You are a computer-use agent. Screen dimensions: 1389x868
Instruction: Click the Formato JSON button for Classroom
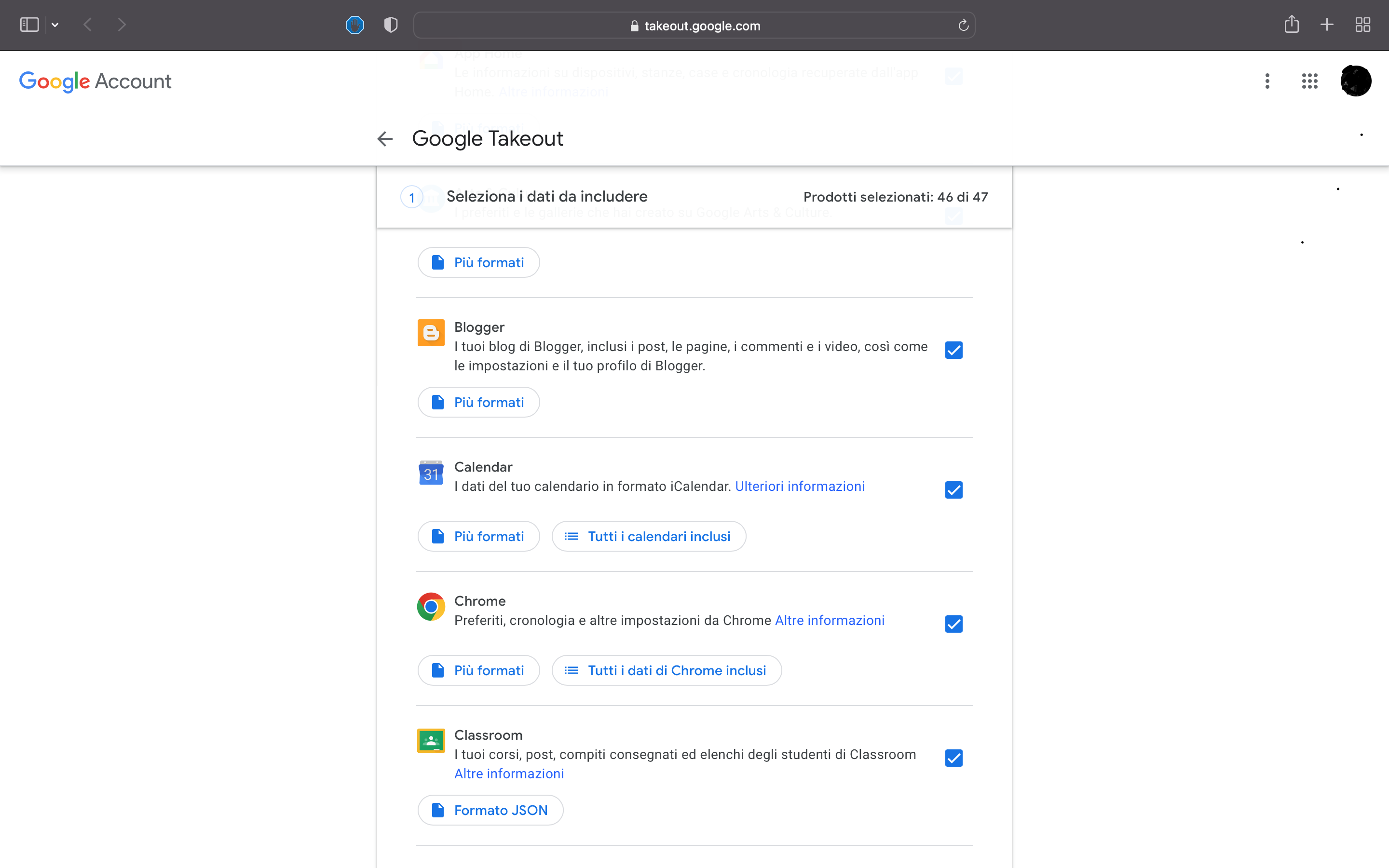[490, 810]
